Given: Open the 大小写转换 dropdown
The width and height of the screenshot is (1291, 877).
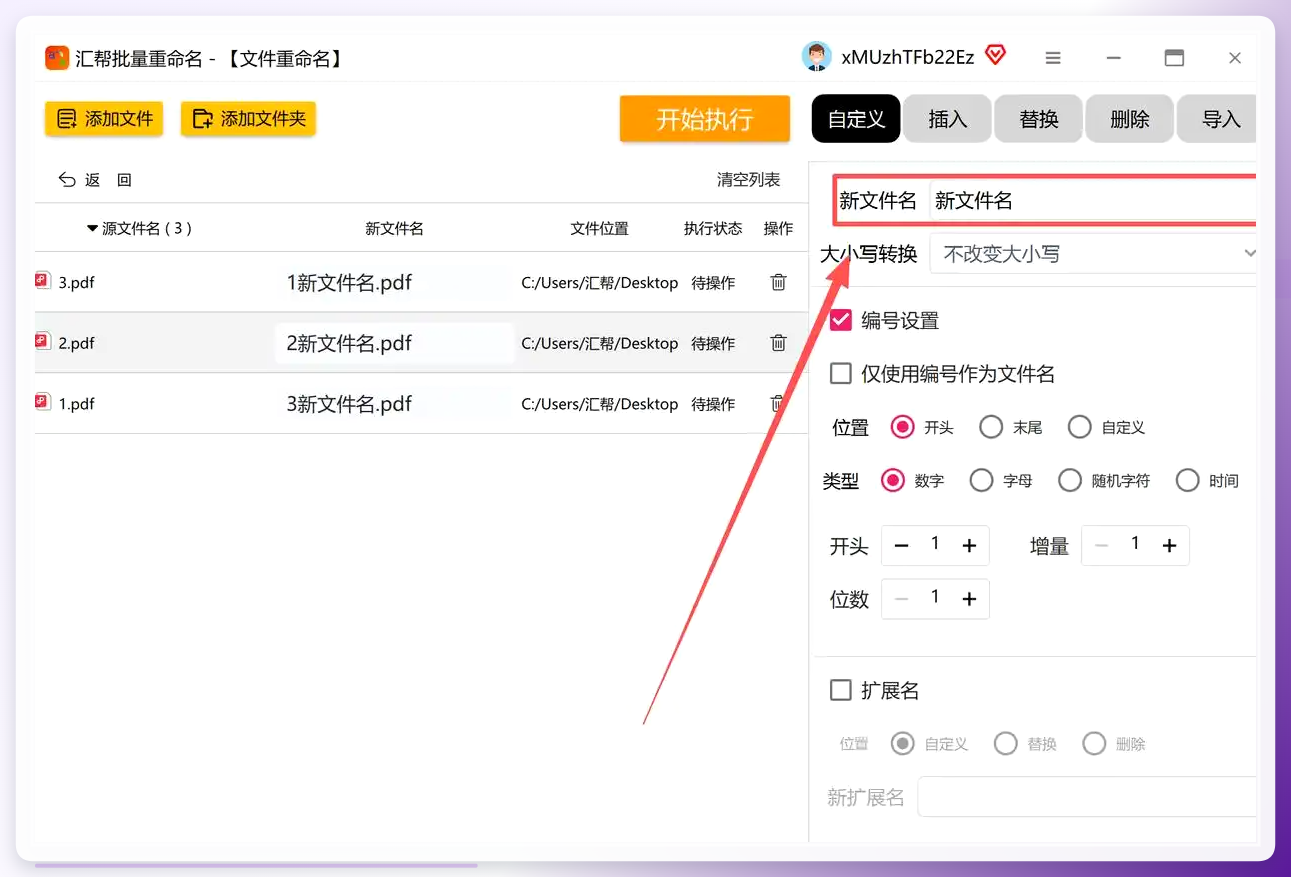Looking at the screenshot, I should [1093, 254].
